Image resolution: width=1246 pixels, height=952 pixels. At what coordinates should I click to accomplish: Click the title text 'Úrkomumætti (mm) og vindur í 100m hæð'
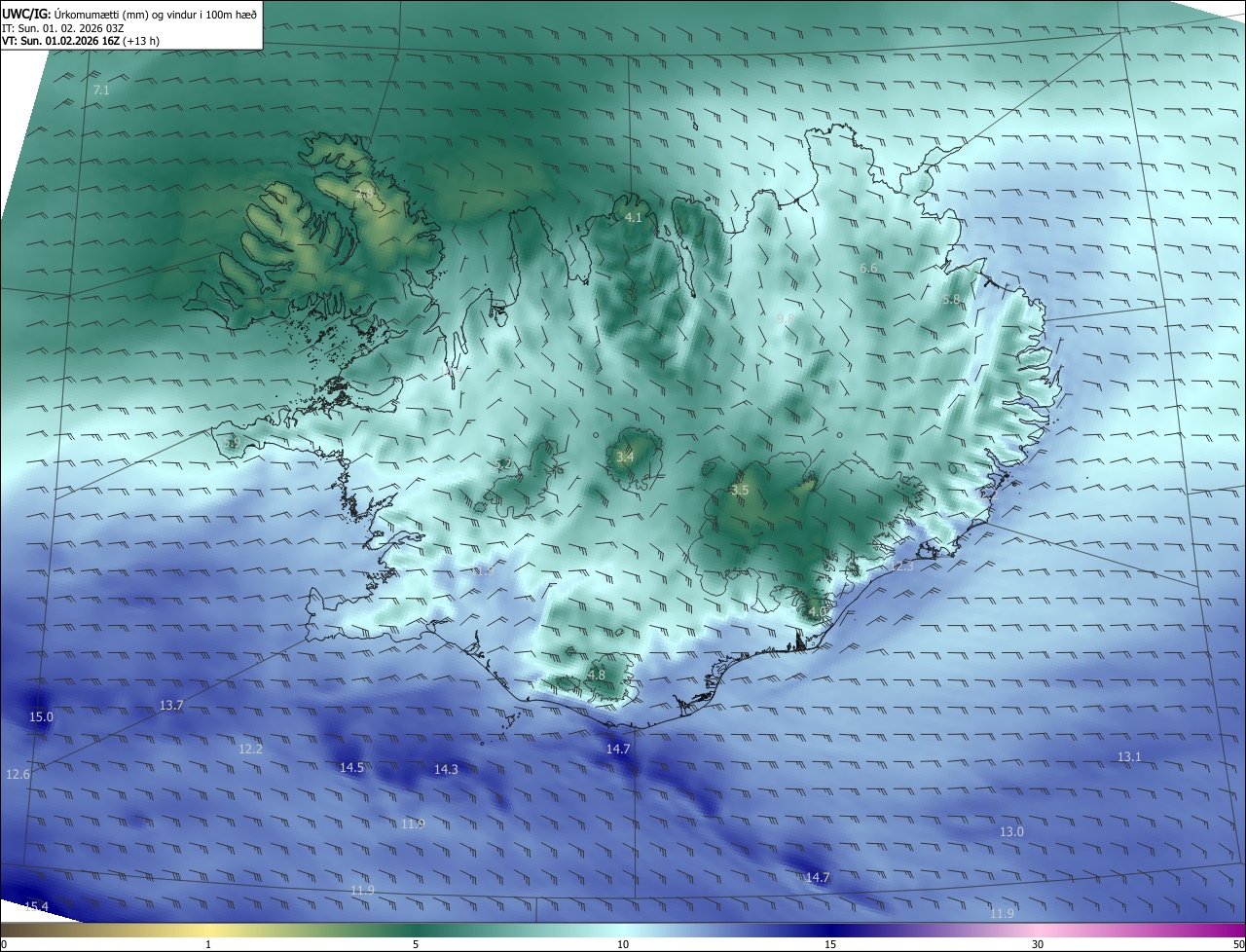[x=157, y=14]
